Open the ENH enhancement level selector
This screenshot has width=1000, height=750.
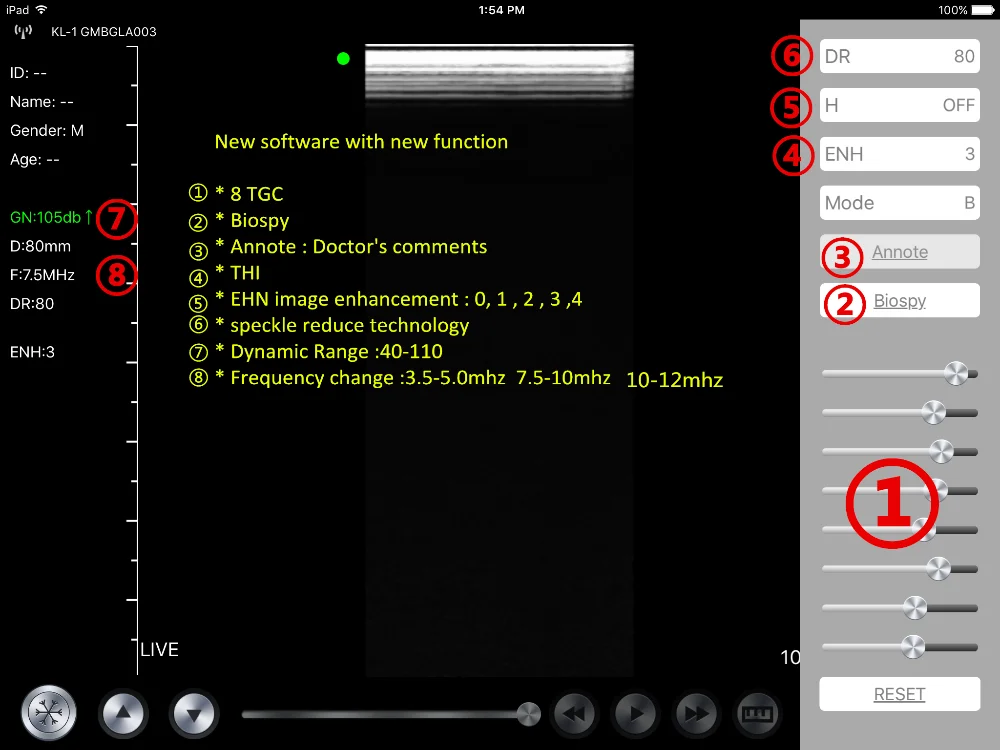899,154
